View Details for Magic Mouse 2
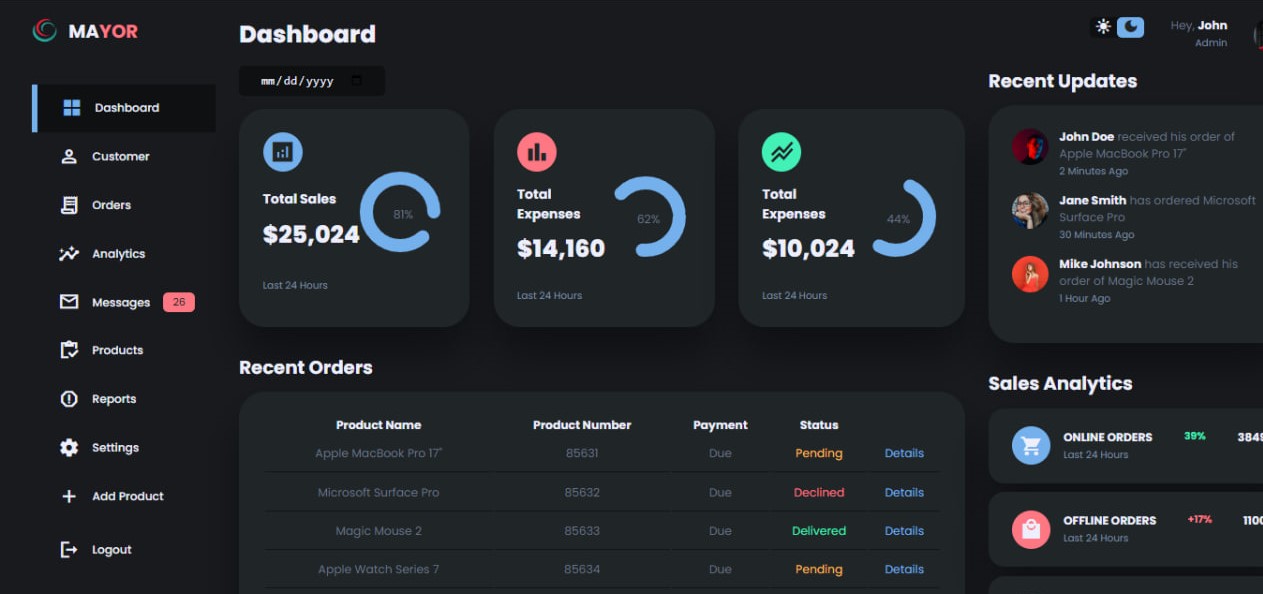Viewport: 1263px width, 594px height. [904, 531]
